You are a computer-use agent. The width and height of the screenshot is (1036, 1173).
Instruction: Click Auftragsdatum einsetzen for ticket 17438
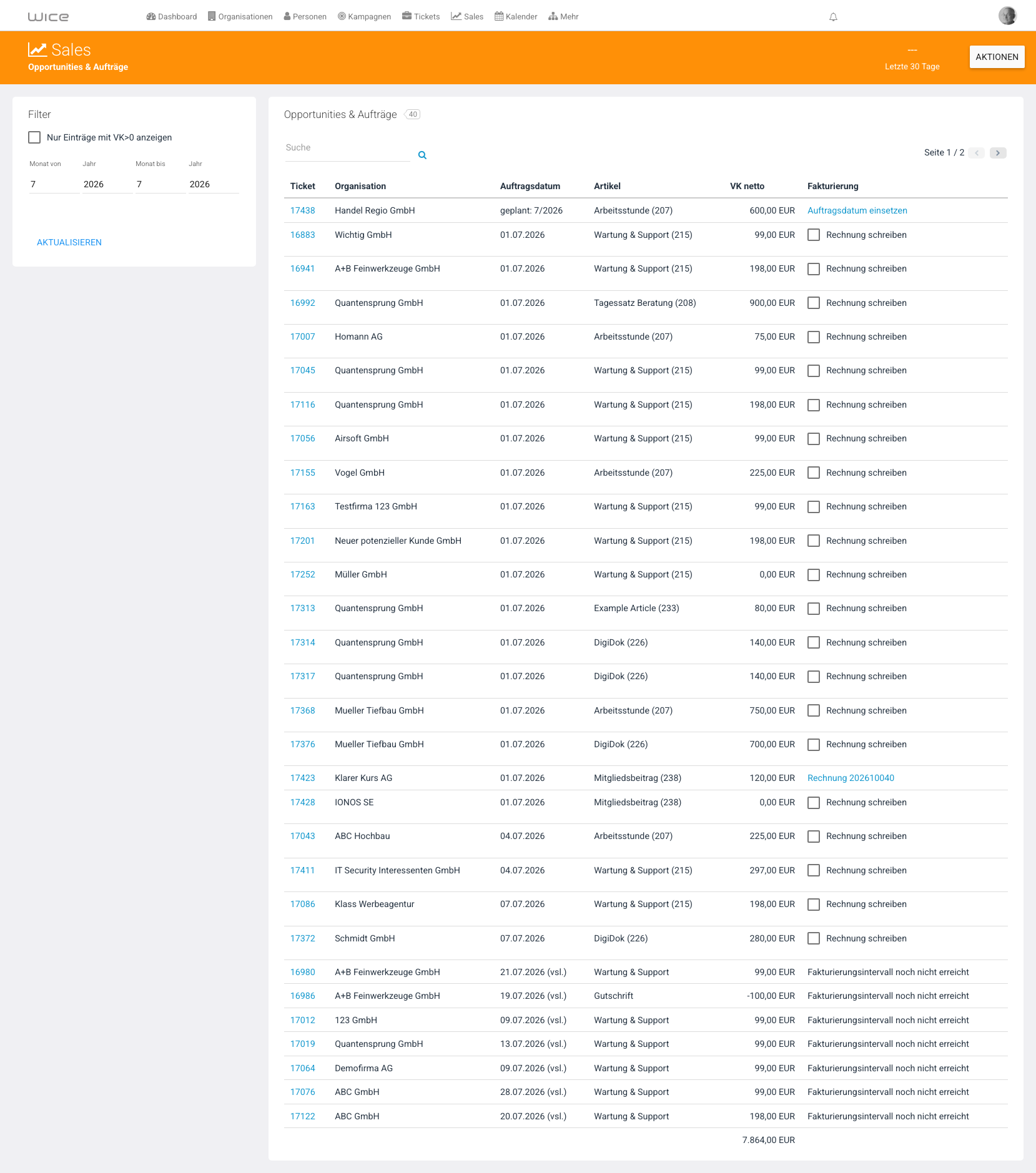(x=857, y=210)
